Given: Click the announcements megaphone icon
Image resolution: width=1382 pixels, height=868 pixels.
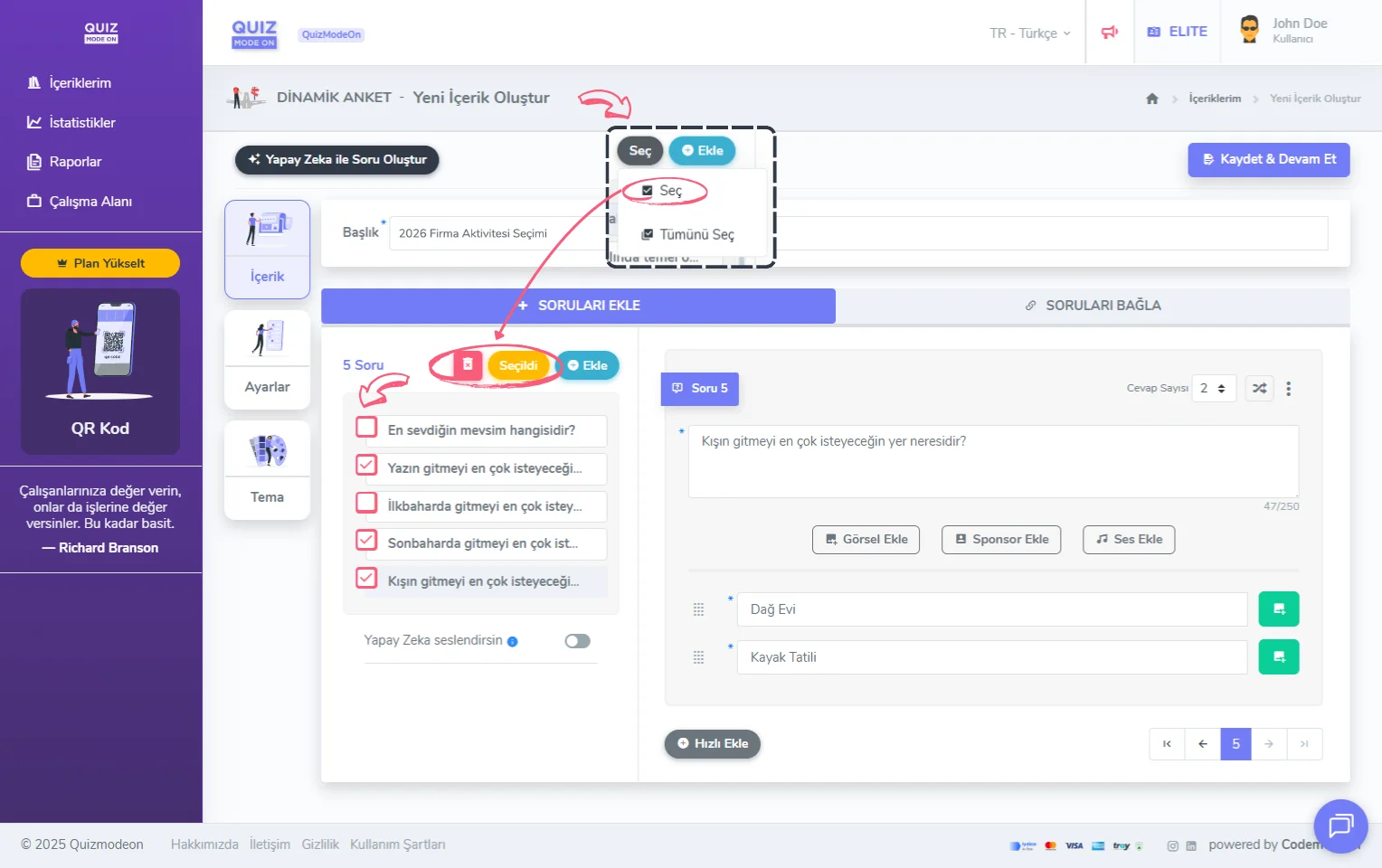Looking at the screenshot, I should click(x=1110, y=33).
